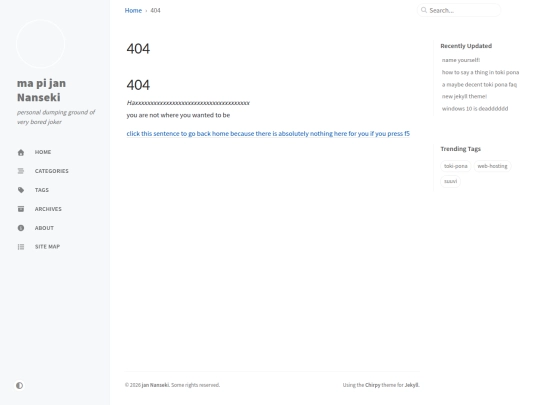Select the suwi trending tag
Viewport: 540px width, 405px height.
click(450, 181)
